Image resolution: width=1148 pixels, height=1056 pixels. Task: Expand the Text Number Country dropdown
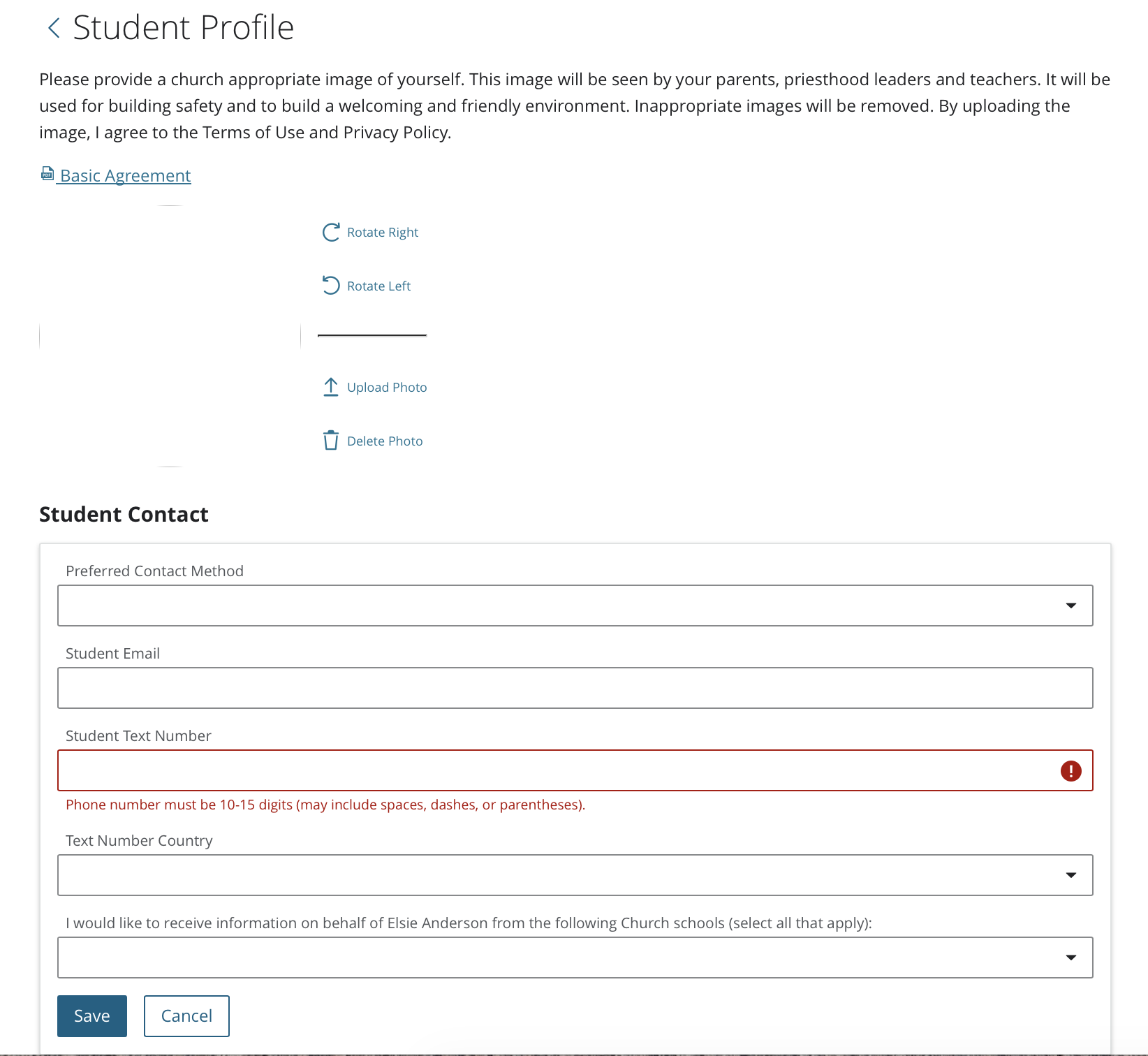pyautogui.click(x=575, y=875)
